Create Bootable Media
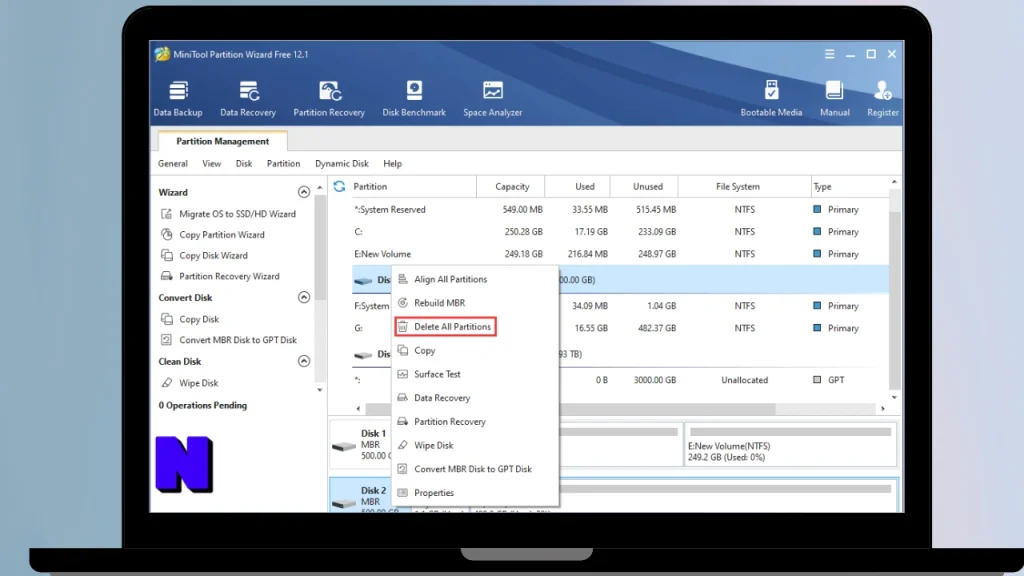The width and height of the screenshot is (1024, 576). point(771,99)
